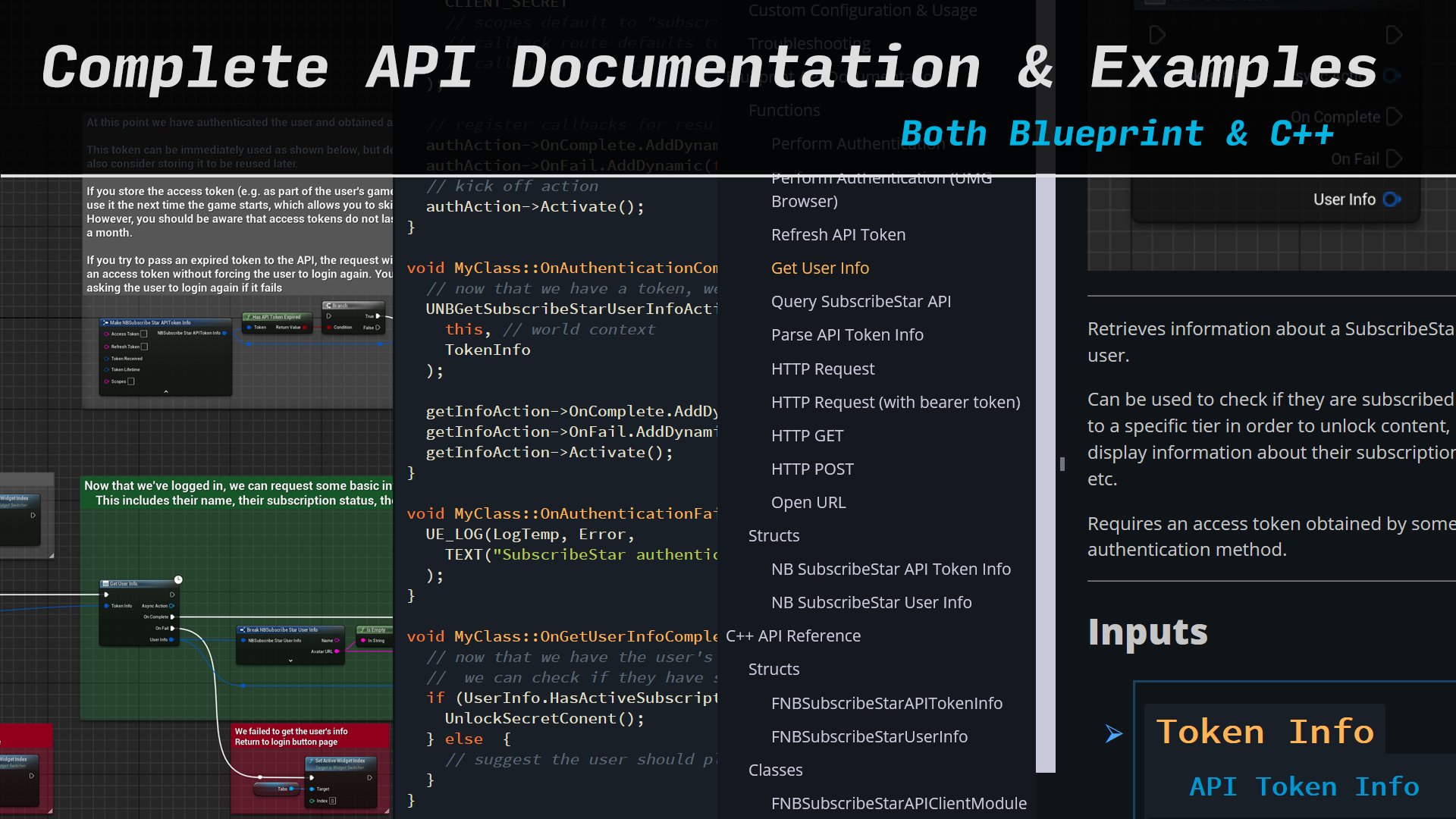Click the Target pin on Set Active Widget Index

click(312, 789)
